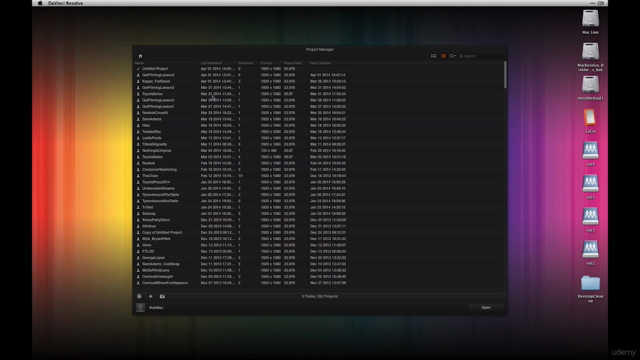The width and height of the screenshot is (640, 360).
Task: Sort by the Timelines column header
Action: click(246, 63)
